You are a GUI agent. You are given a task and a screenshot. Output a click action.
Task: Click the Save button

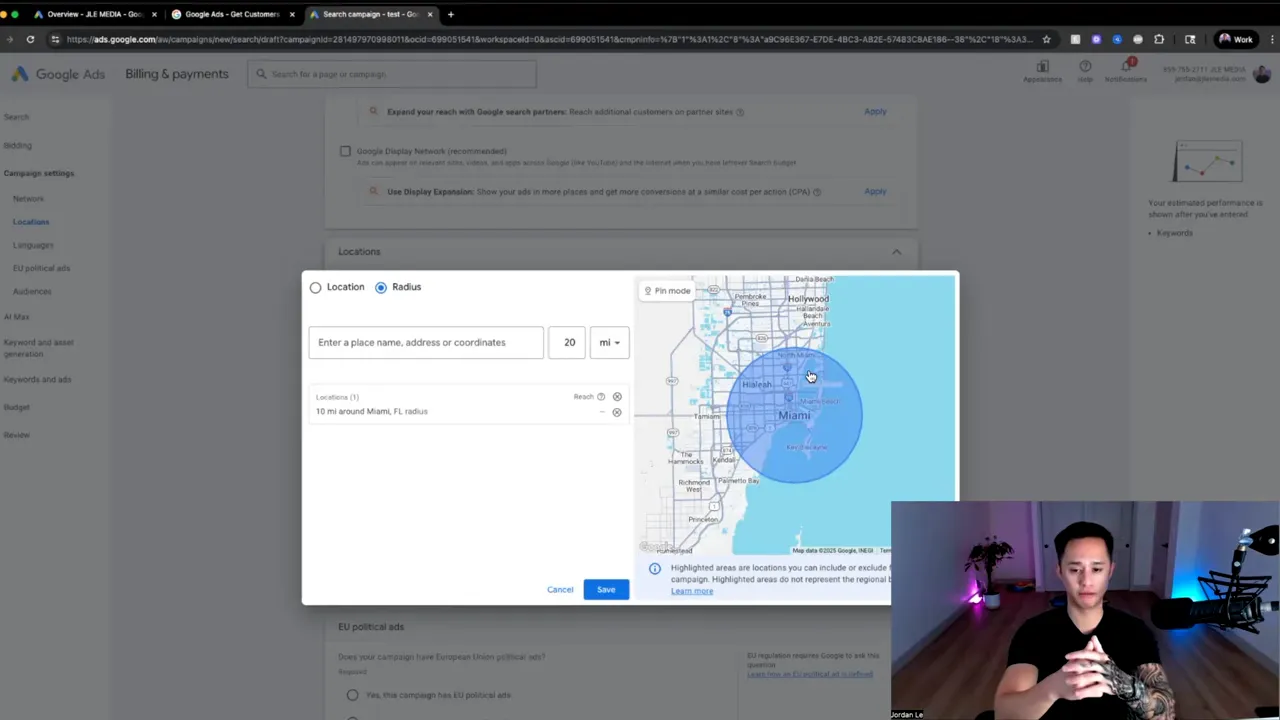point(606,590)
